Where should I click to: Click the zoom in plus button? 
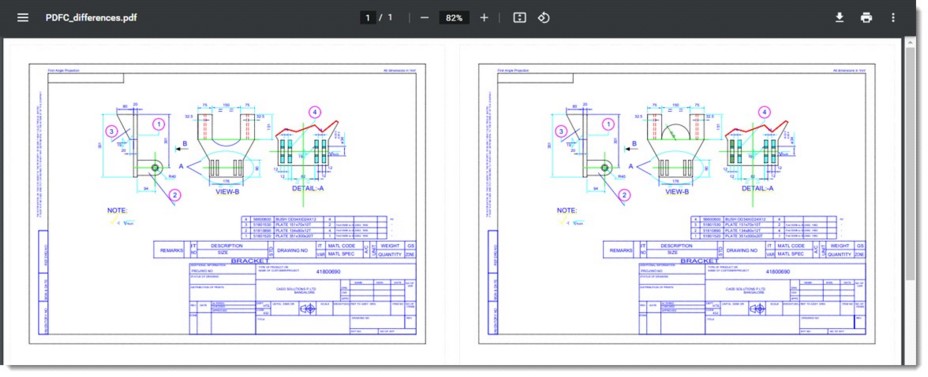(x=484, y=18)
